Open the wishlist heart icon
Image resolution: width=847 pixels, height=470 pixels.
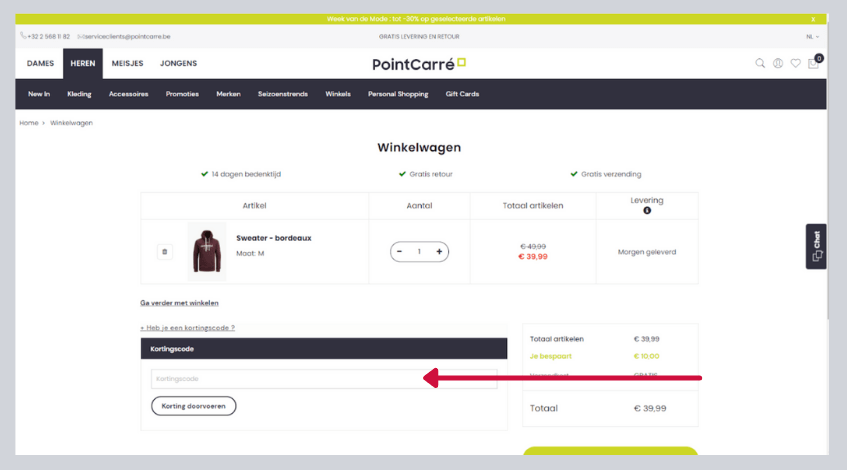pos(796,63)
